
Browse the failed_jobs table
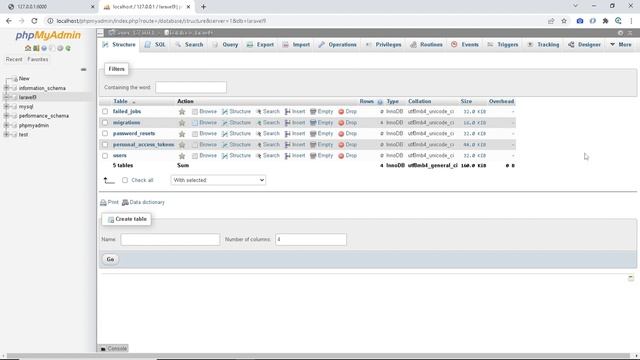coord(204,111)
